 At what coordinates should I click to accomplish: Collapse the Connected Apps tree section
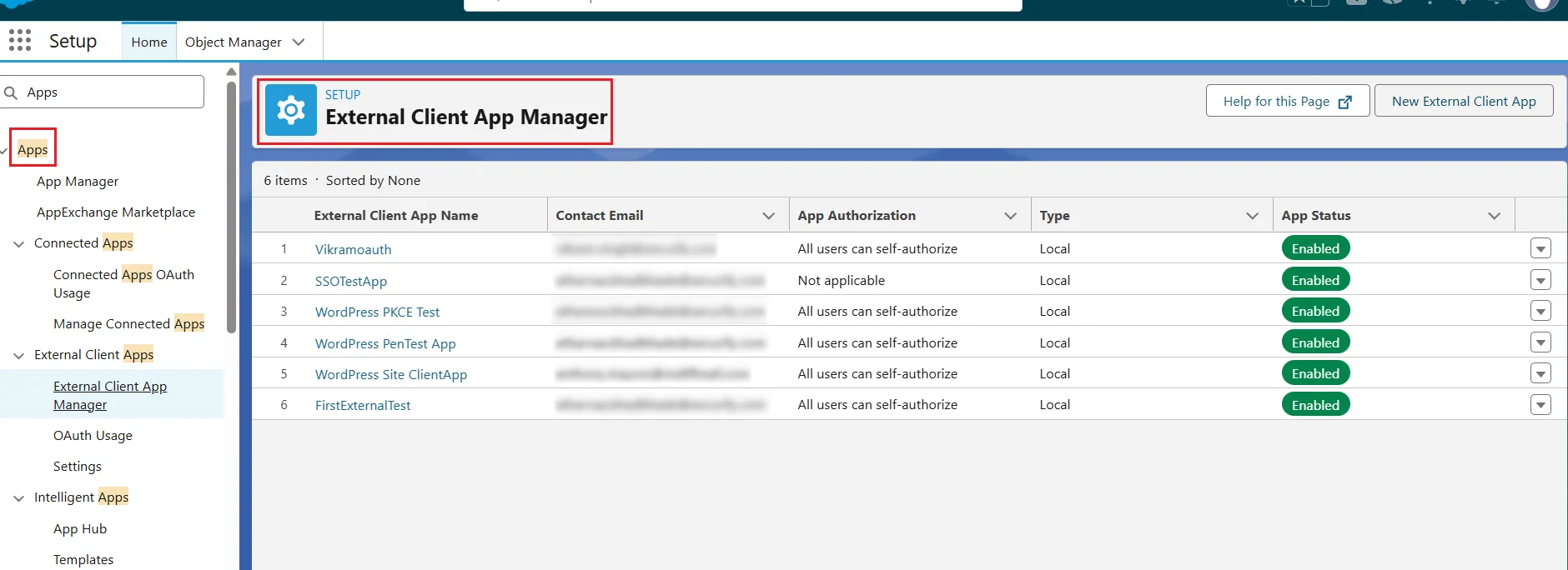click(19, 243)
